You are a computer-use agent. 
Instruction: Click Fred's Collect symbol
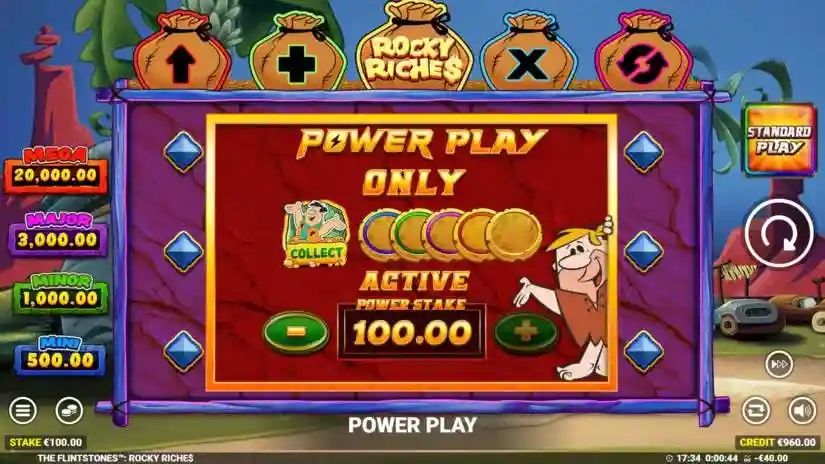tap(316, 233)
